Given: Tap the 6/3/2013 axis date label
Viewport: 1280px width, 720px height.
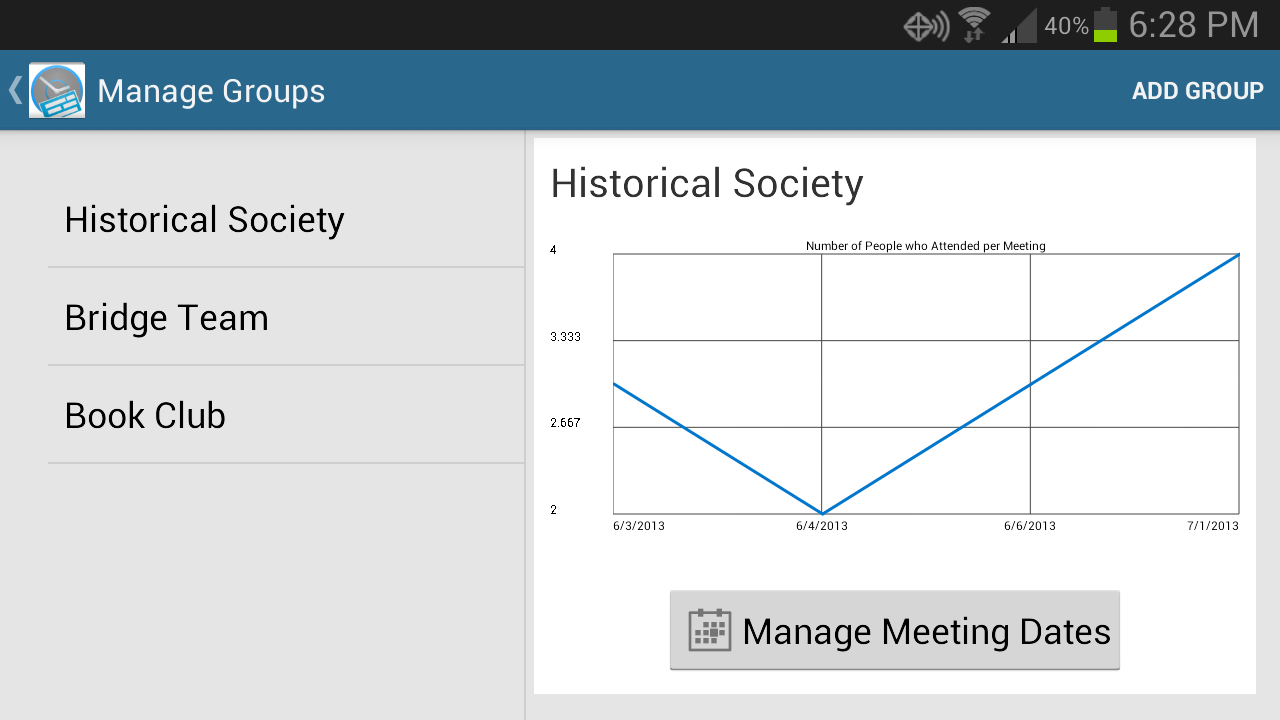Looking at the screenshot, I should point(639,526).
